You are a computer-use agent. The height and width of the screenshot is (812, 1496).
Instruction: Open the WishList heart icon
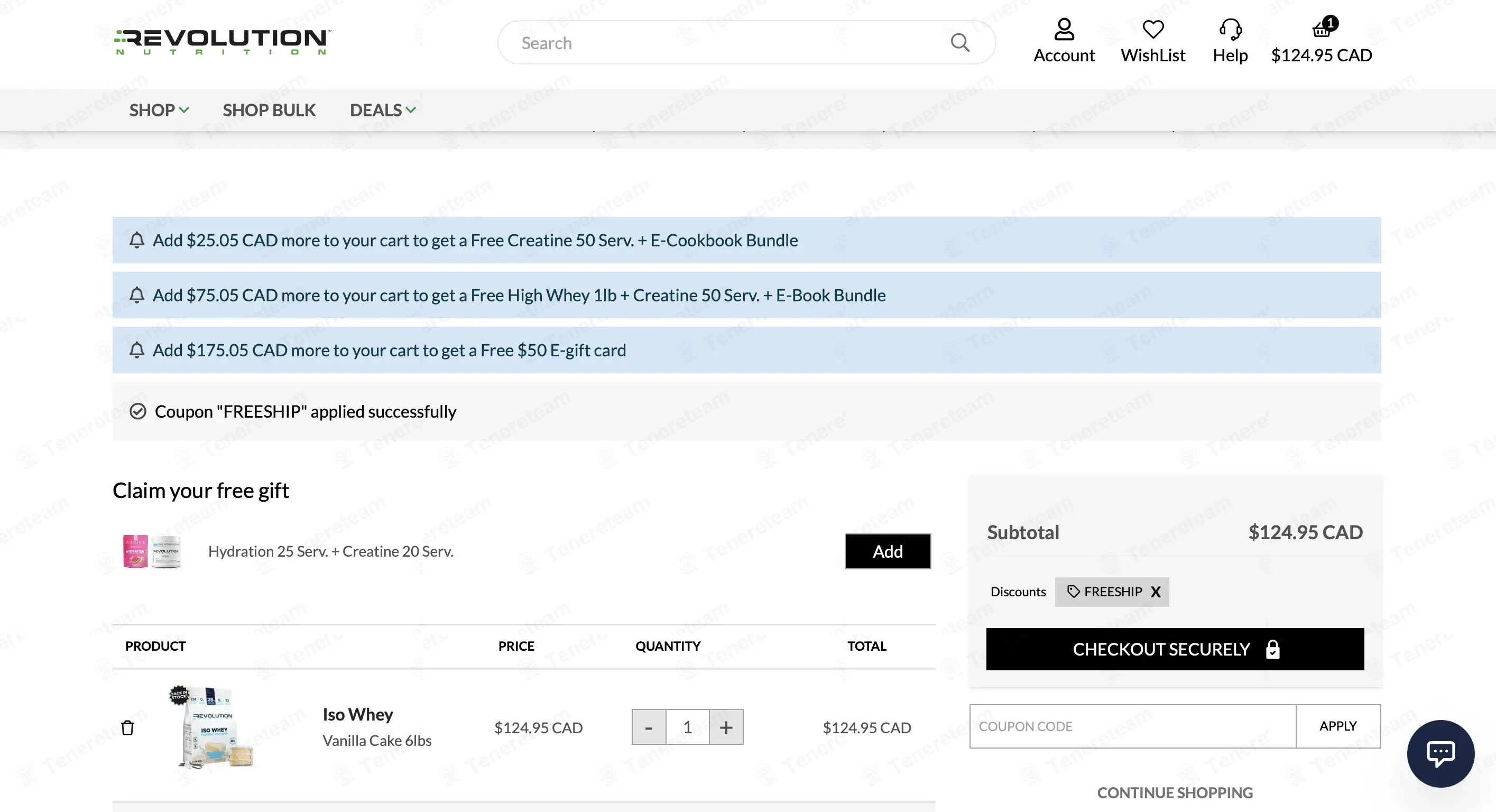click(x=1153, y=29)
